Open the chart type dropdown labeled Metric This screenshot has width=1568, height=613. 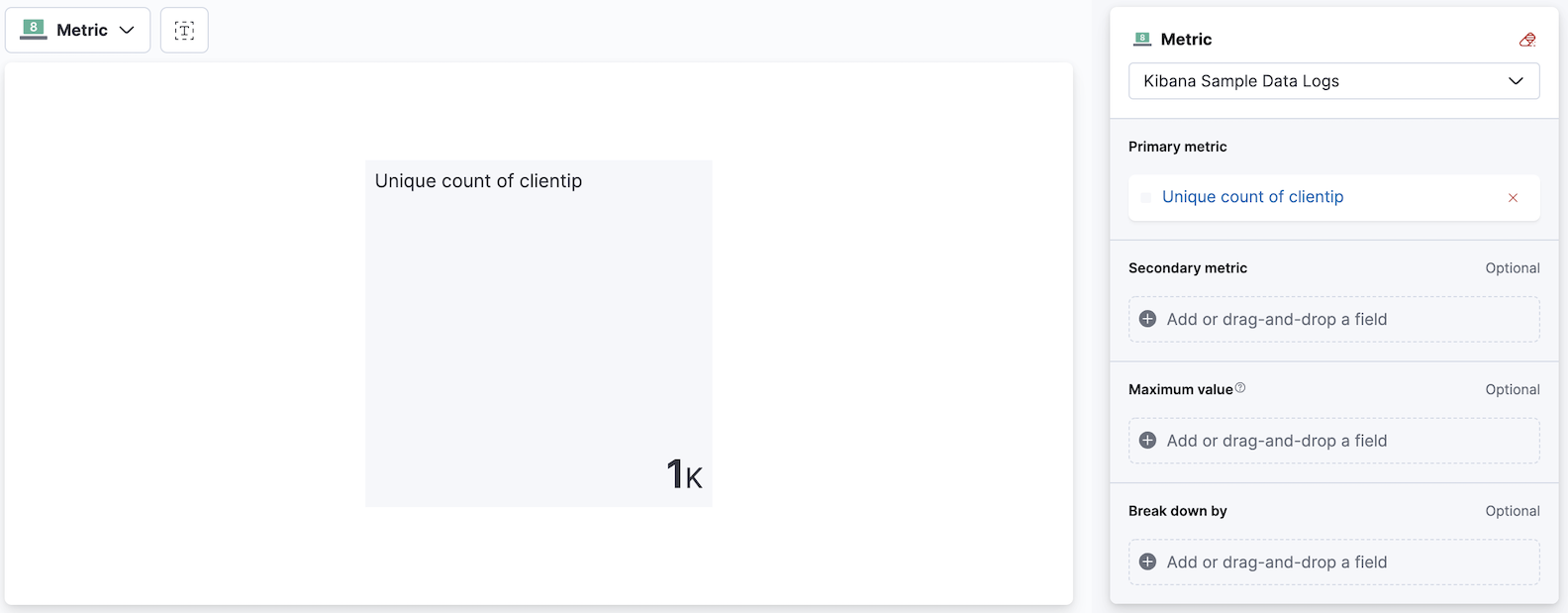[x=78, y=30]
